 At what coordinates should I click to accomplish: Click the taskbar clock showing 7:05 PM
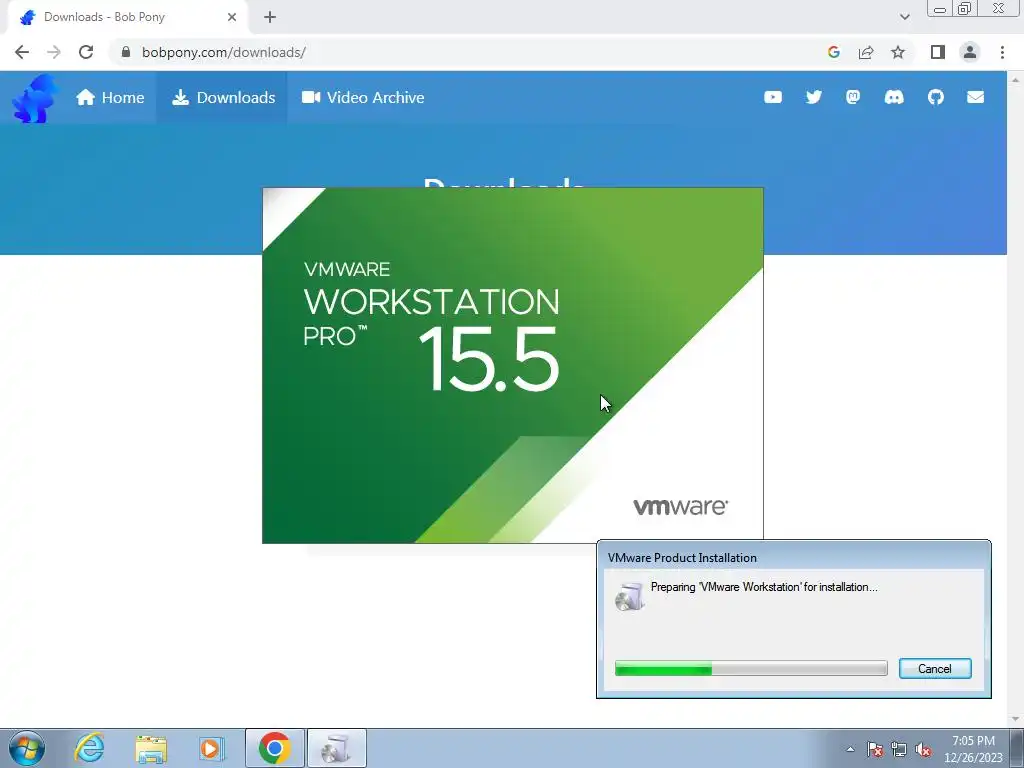[x=973, y=748]
